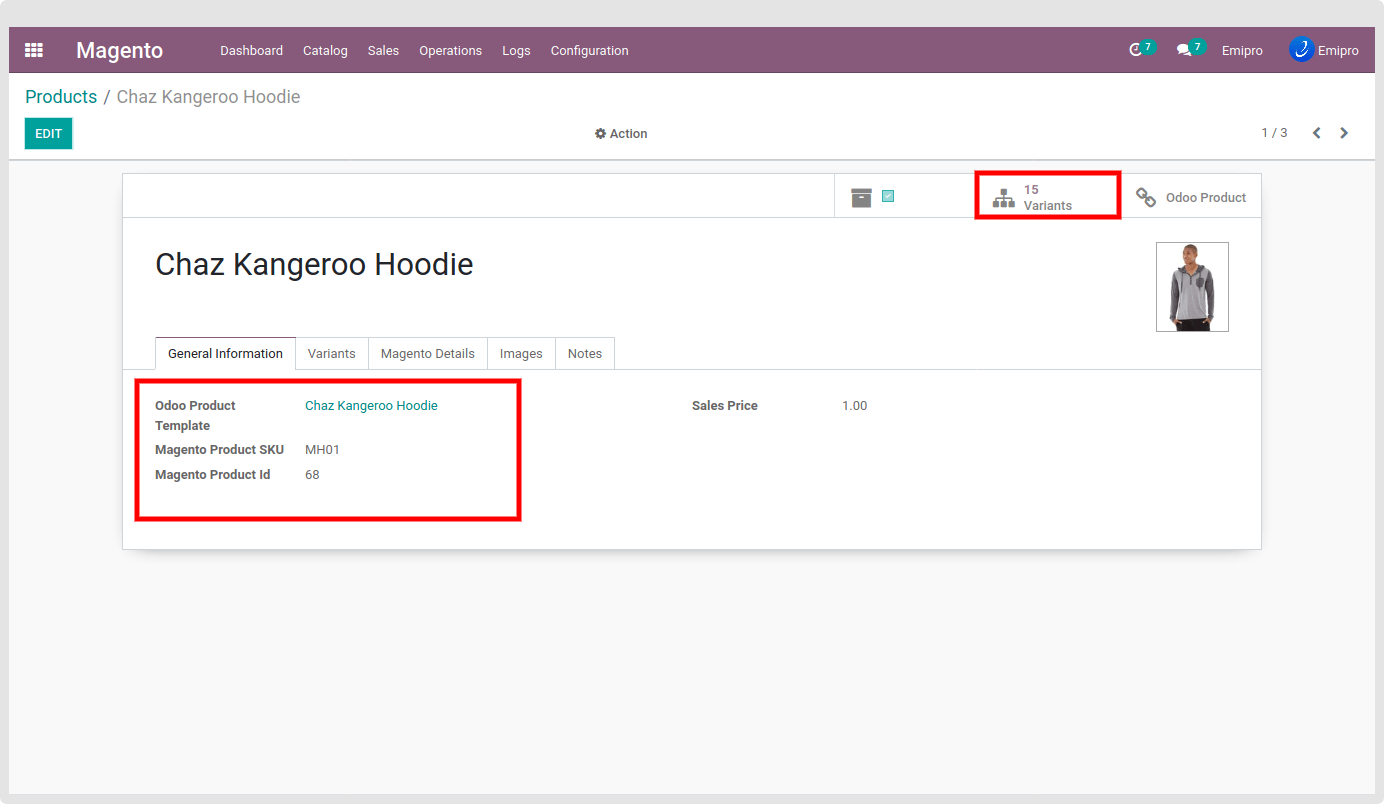Switch to the Images tab
This screenshot has height=804, width=1384.
(x=521, y=354)
